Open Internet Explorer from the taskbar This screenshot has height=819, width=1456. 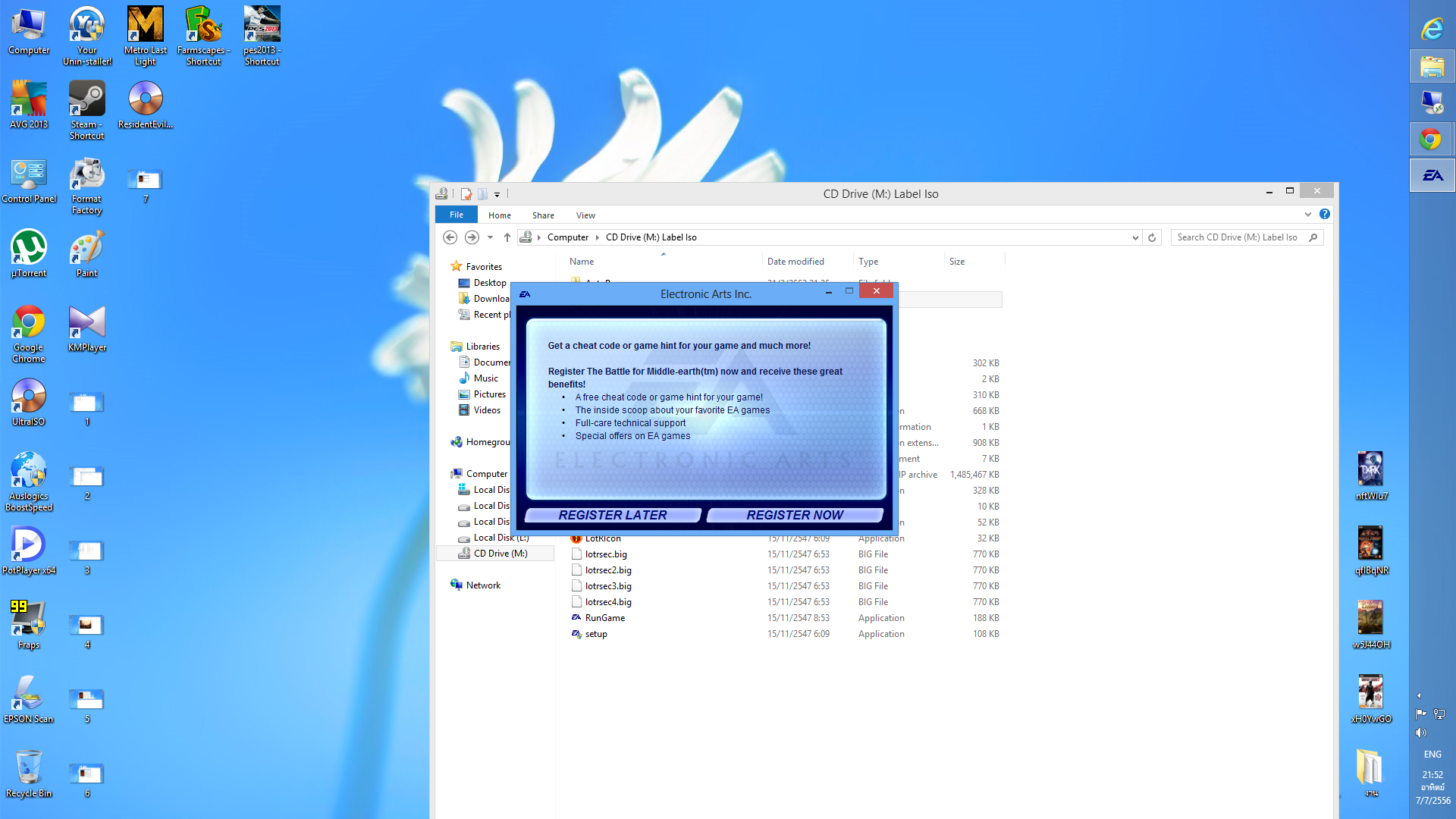1432,30
